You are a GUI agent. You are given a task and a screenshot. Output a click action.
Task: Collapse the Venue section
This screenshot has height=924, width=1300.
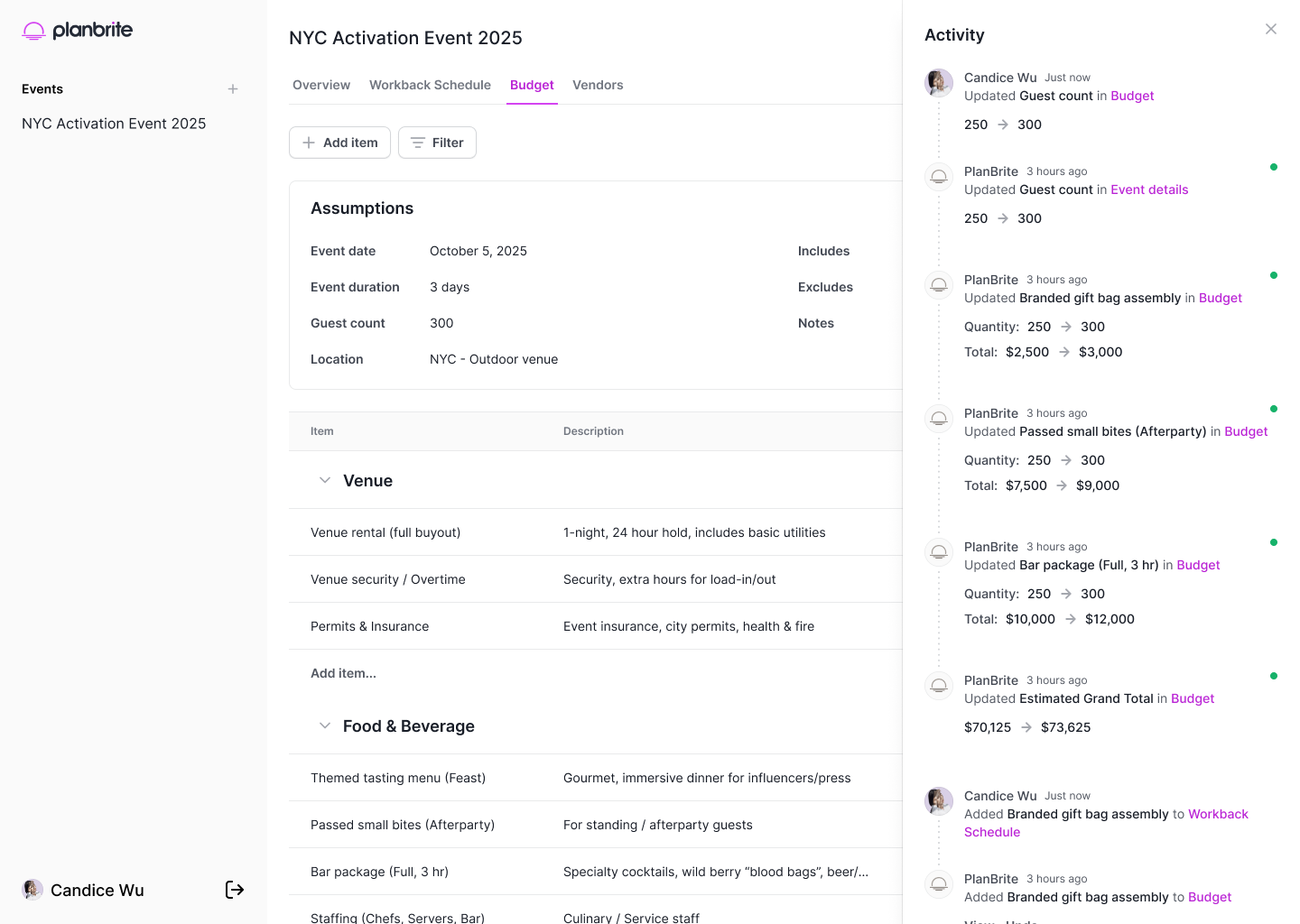325,481
